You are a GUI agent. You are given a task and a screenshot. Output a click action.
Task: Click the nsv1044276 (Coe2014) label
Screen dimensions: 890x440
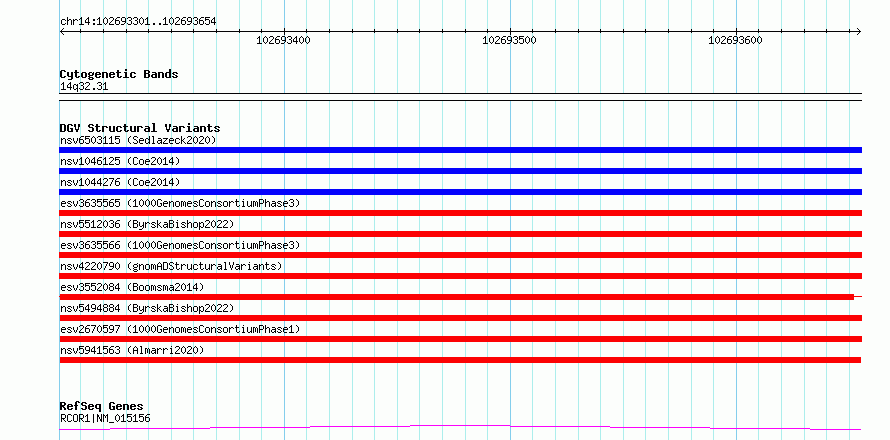[120, 182]
